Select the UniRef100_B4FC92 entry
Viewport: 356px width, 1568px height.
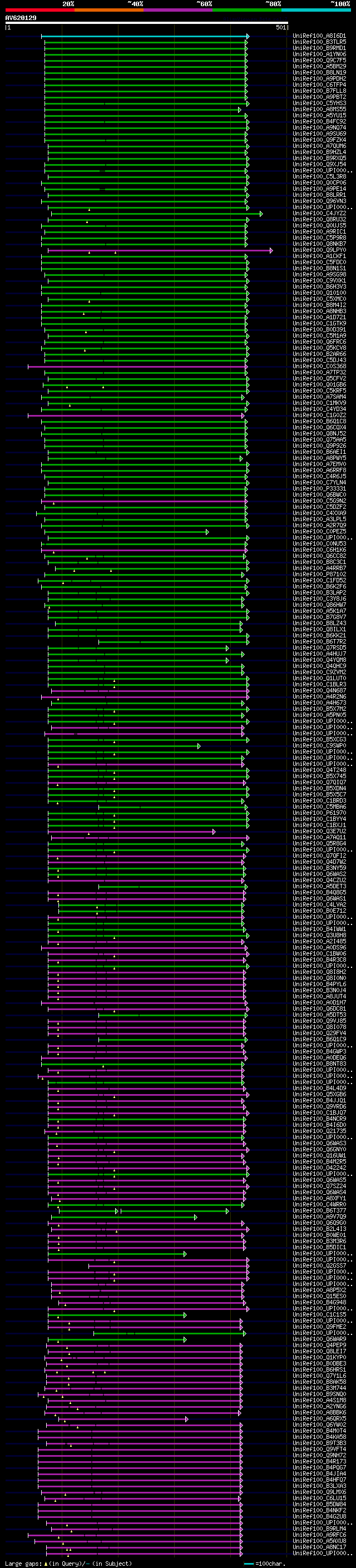tap(319, 122)
